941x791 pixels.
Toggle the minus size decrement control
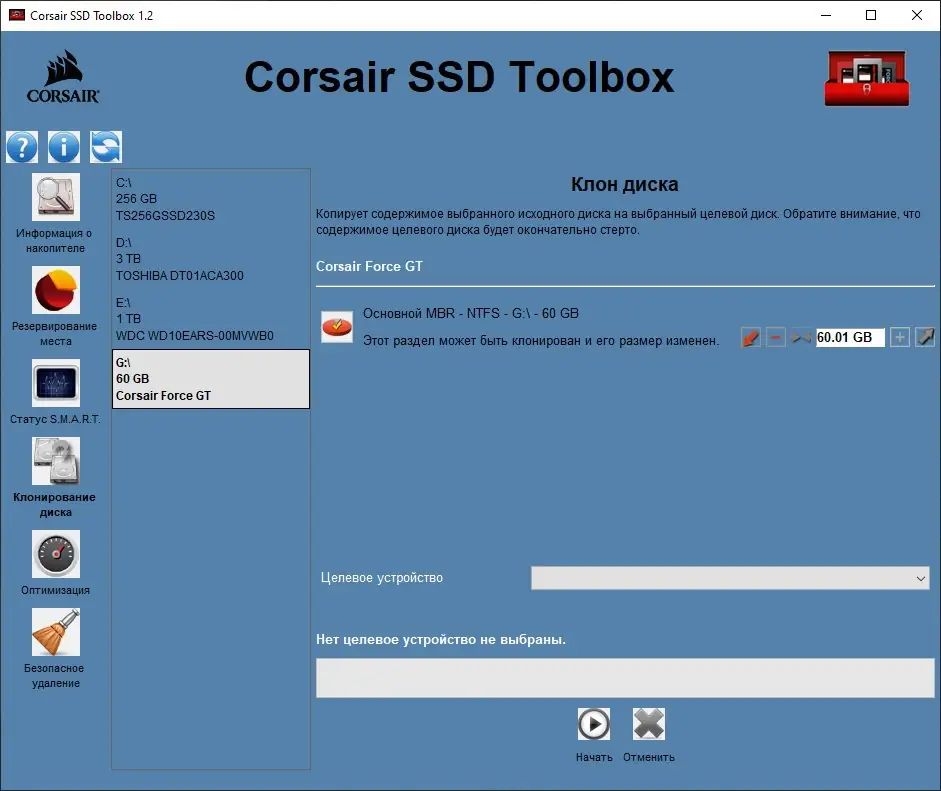point(775,337)
